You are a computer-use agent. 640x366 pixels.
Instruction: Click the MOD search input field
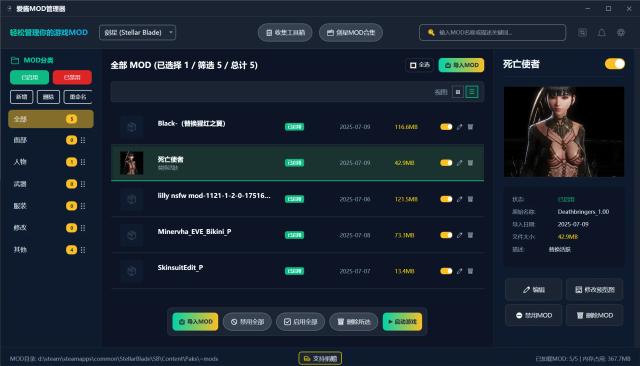(492, 33)
